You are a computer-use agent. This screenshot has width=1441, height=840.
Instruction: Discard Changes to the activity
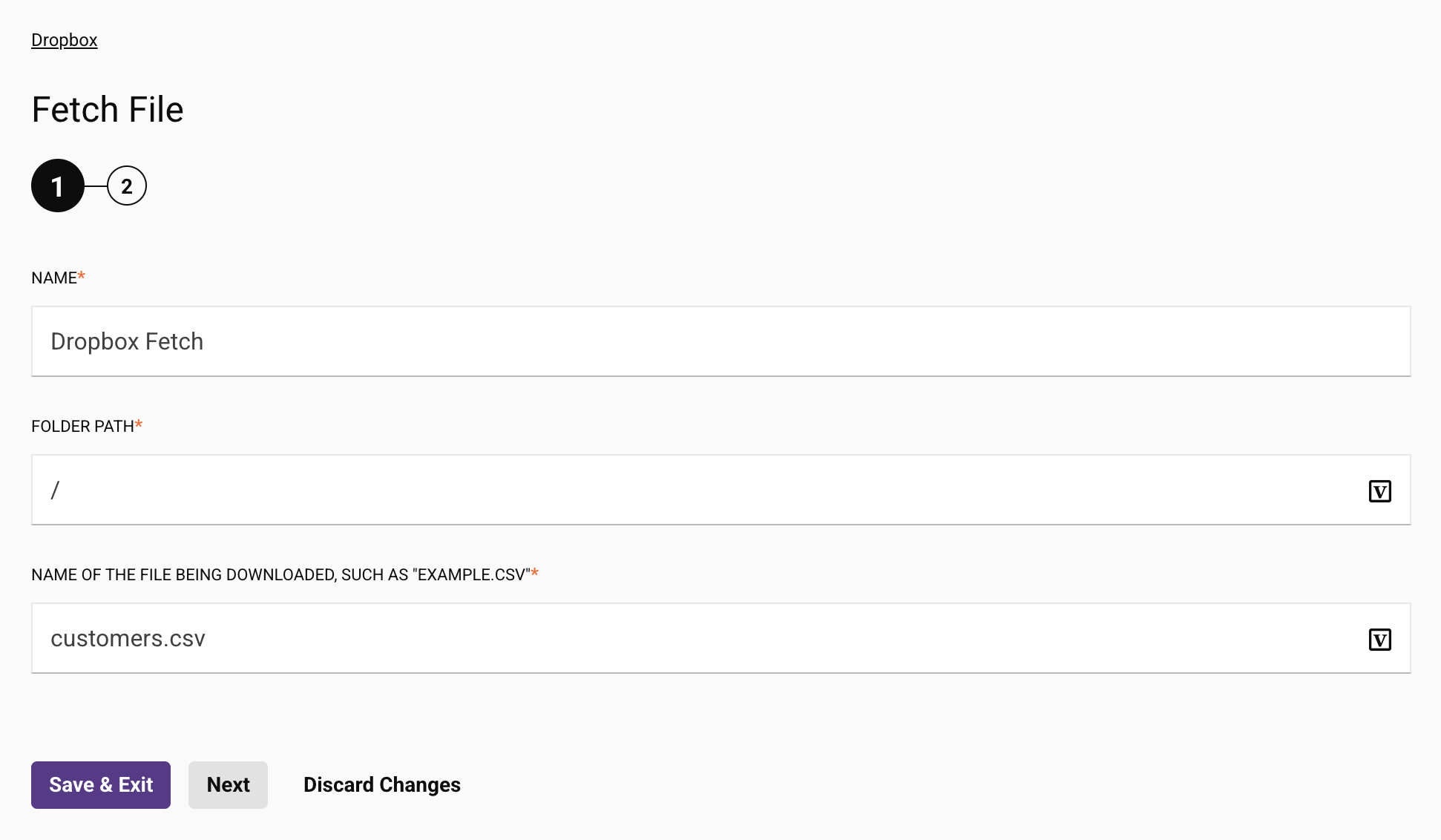[381, 785]
